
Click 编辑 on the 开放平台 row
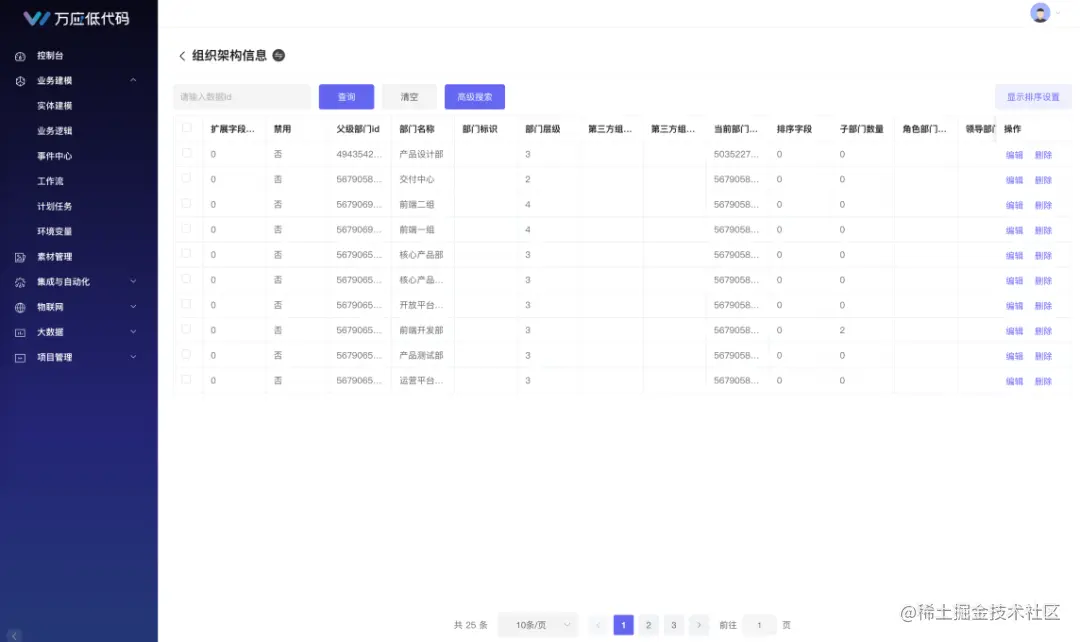click(1013, 305)
